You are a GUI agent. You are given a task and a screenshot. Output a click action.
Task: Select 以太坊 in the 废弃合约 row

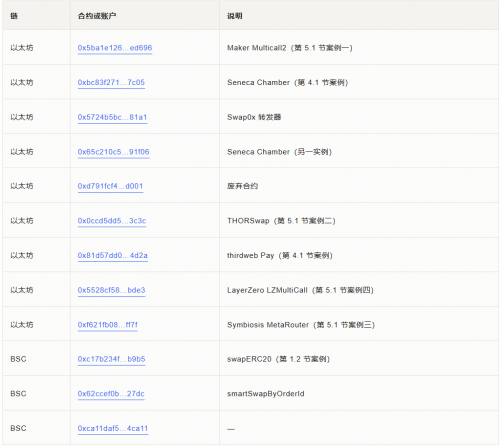point(22,186)
